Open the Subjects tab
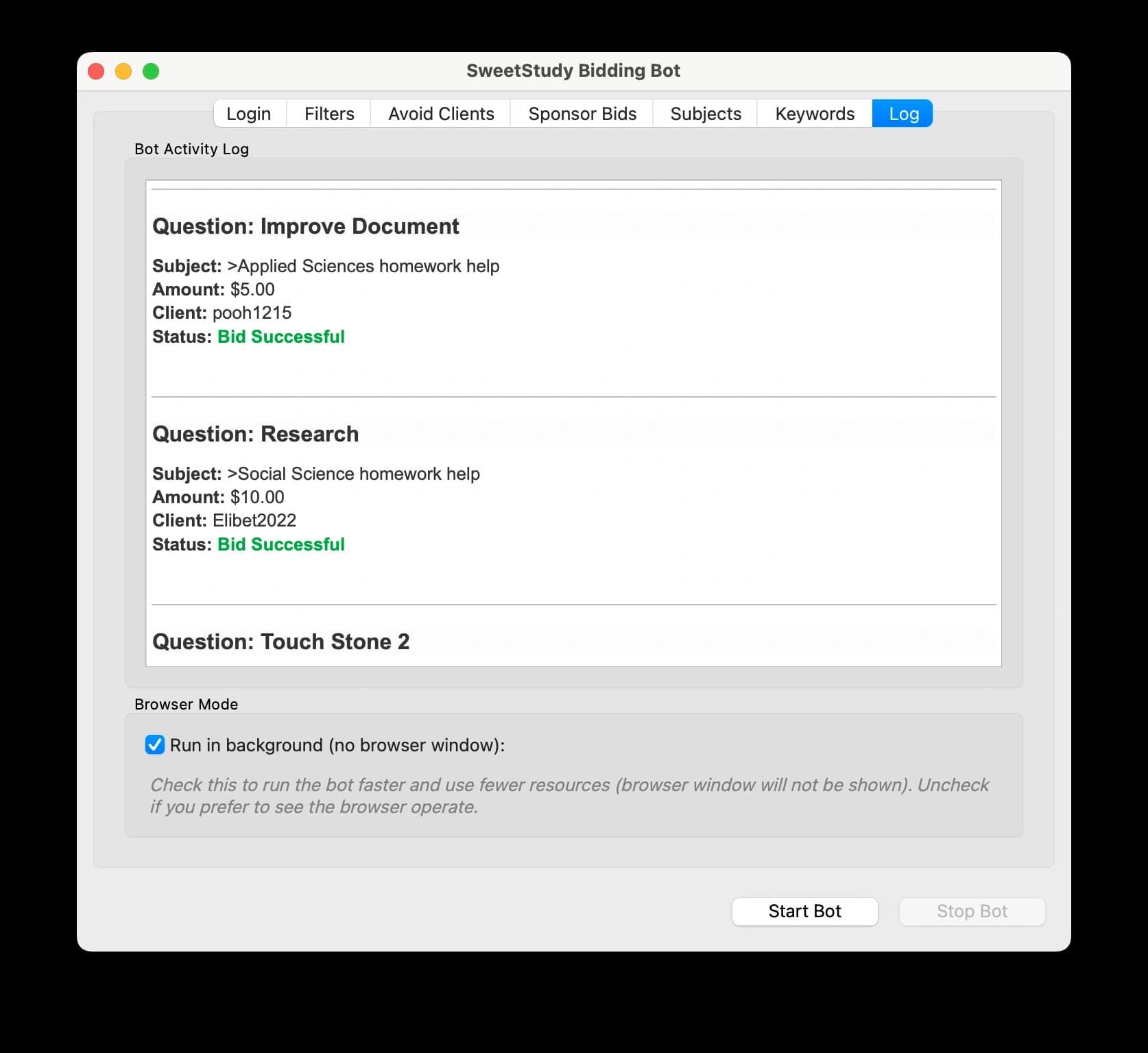The height and width of the screenshot is (1053, 1148). coord(706,114)
